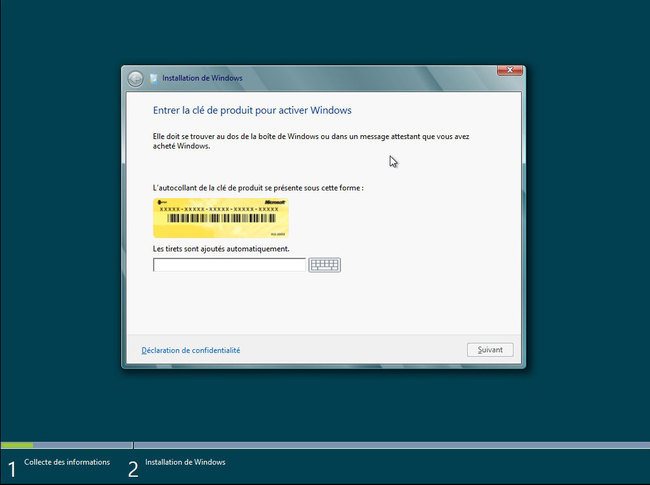Click the heading 'Entrer la clé de produit pour activer Windows'
The width and height of the screenshot is (650, 485).
(x=252, y=110)
